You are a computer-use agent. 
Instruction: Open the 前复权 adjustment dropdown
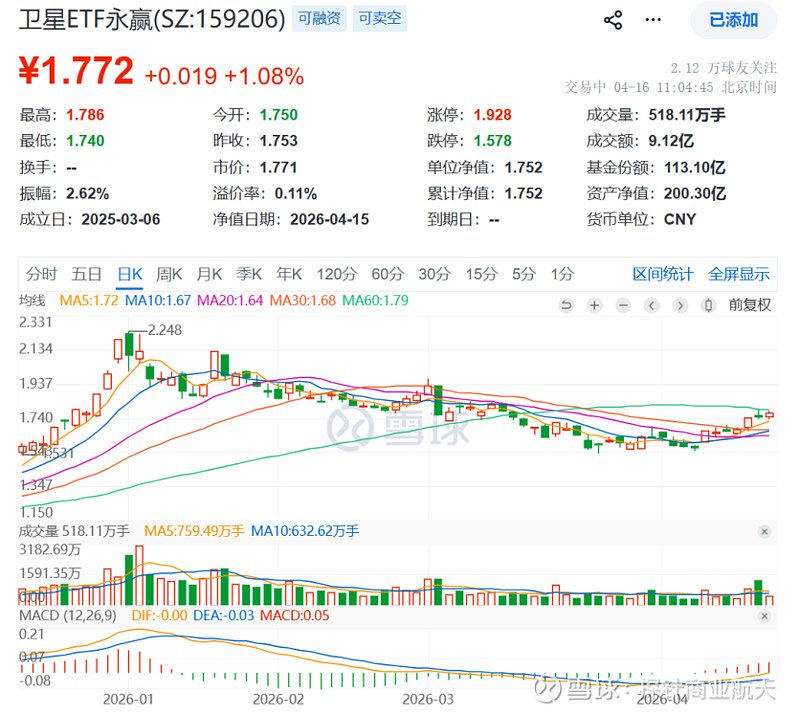pyautogui.click(x=749, y=305)
